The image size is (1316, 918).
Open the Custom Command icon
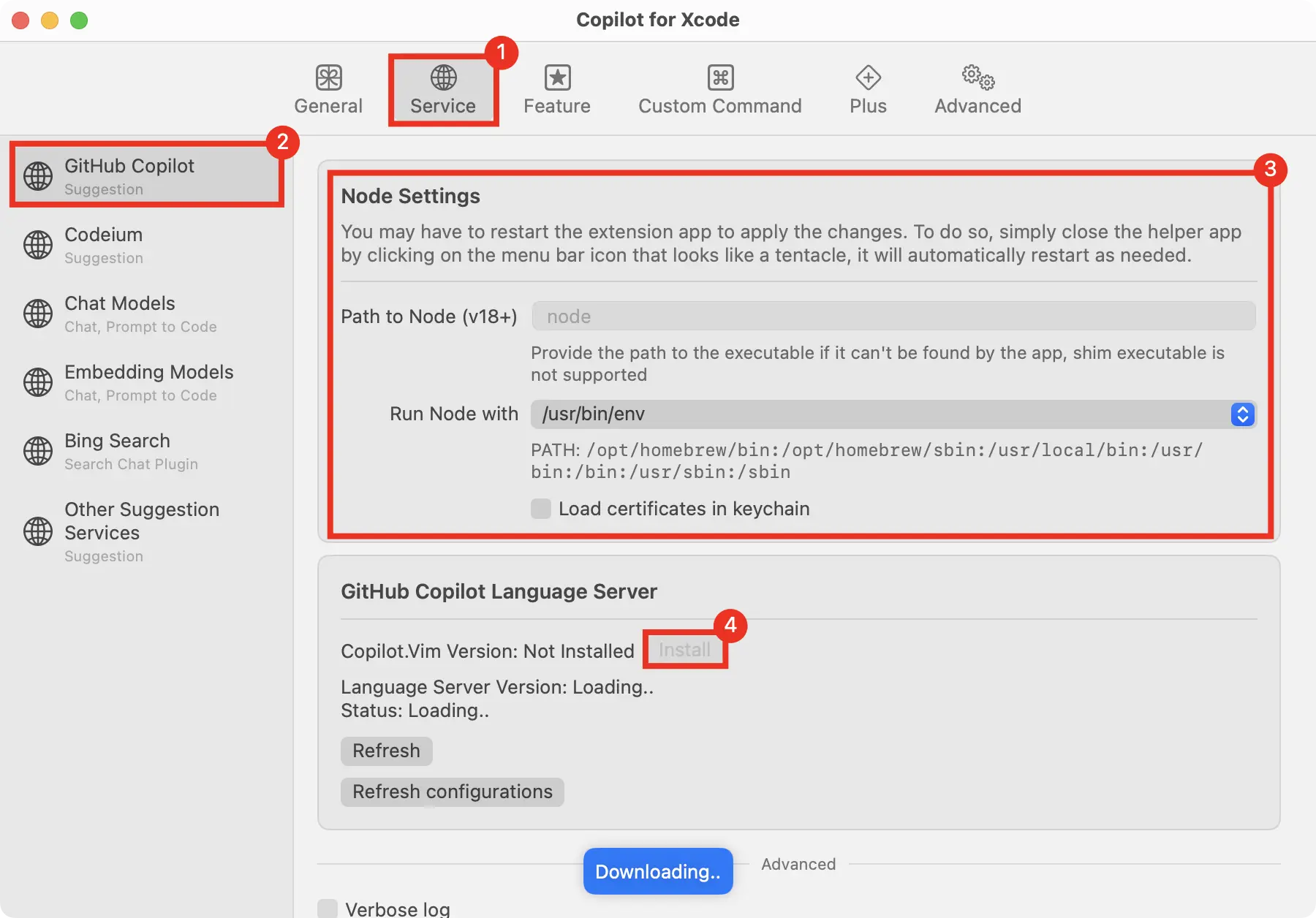click(720, 77)
